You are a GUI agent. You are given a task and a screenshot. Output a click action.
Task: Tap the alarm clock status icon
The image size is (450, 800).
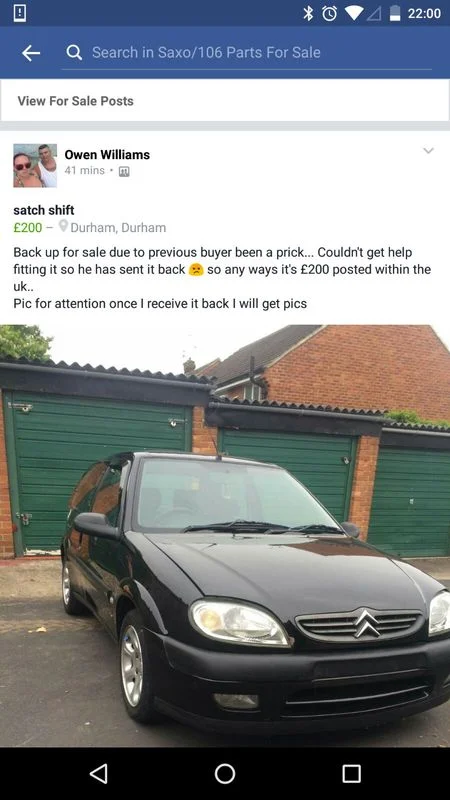click(x=329, y=14)
